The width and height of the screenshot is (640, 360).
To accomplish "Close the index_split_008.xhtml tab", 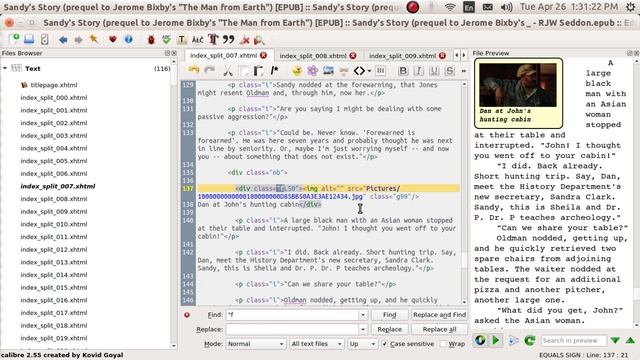I will (353, 55).
